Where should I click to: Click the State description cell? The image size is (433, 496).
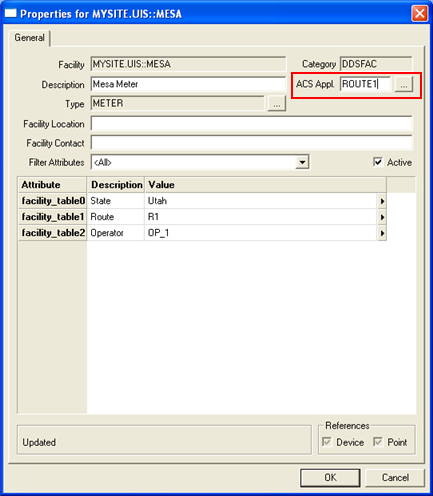[116, 201]
